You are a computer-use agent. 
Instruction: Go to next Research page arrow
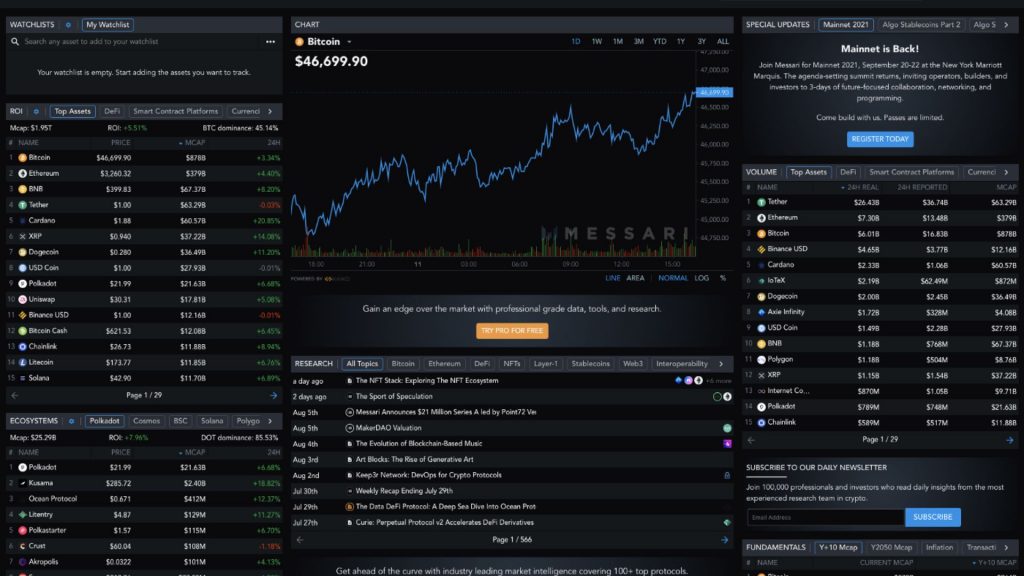[x=724, y=540]
